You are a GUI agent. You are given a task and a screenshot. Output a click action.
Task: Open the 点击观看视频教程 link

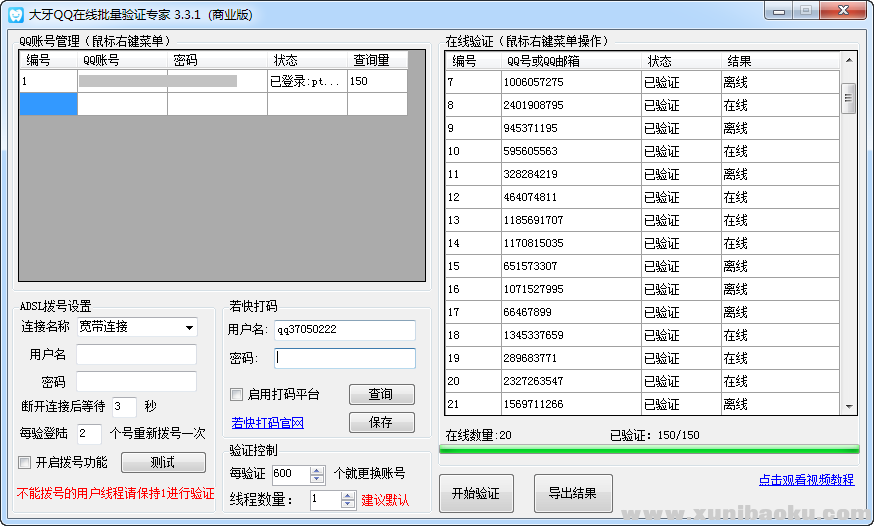[806, 480]
